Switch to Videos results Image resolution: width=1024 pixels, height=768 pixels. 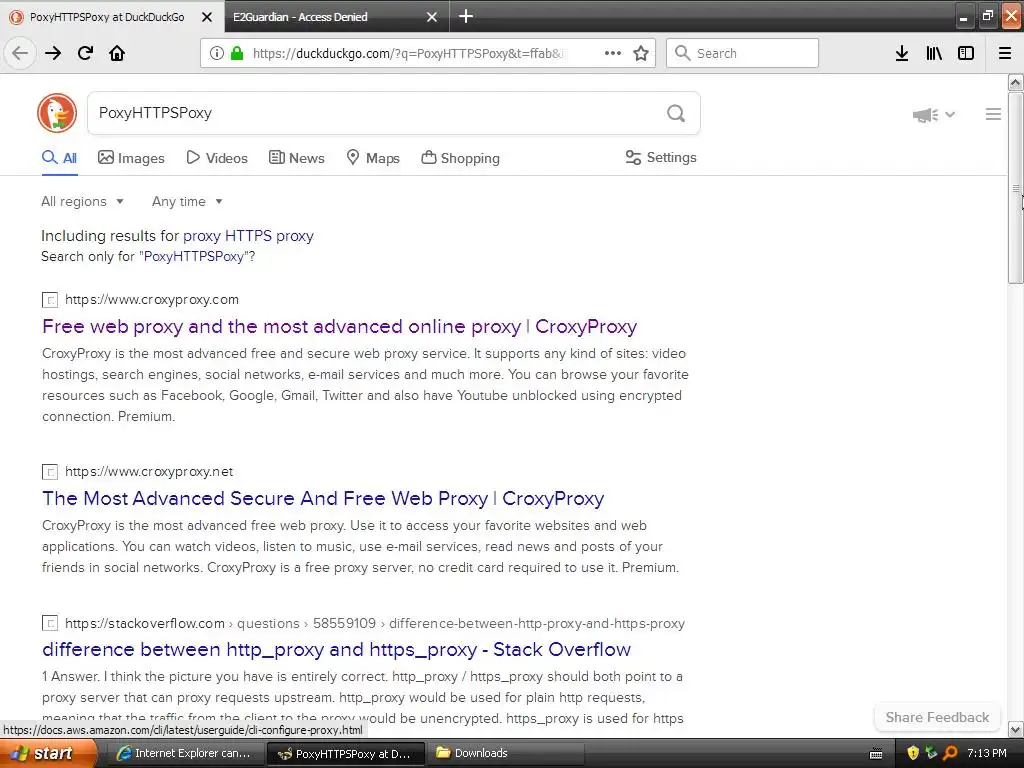click(x=217, y=158)
